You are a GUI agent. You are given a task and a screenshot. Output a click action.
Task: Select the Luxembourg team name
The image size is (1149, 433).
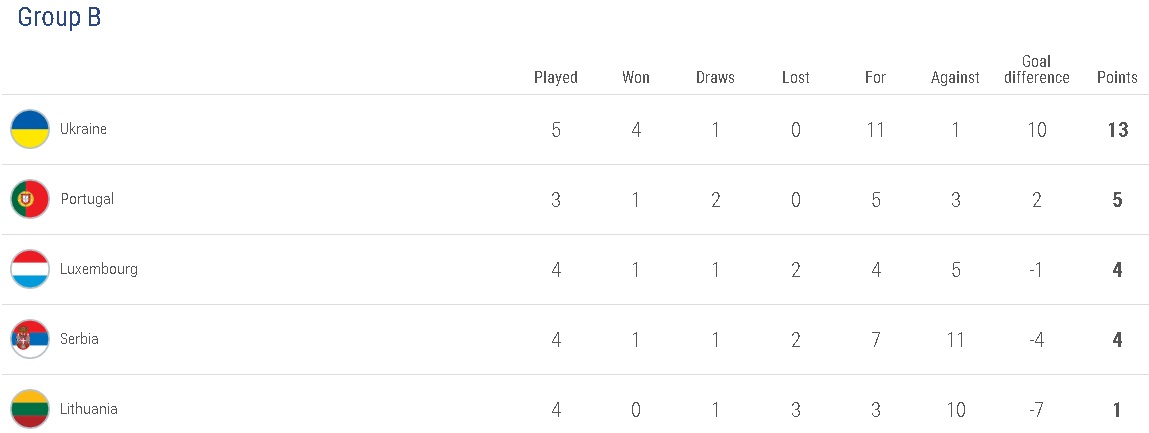point(98,270)
